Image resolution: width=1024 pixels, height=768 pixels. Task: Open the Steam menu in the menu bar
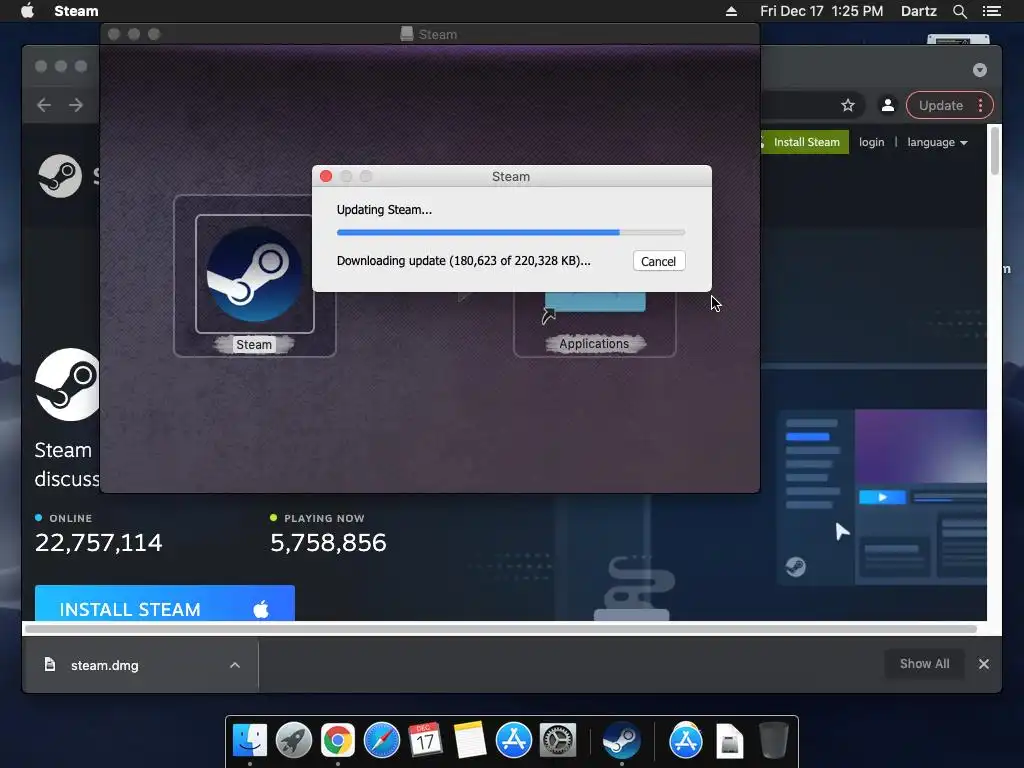(76, 11)
